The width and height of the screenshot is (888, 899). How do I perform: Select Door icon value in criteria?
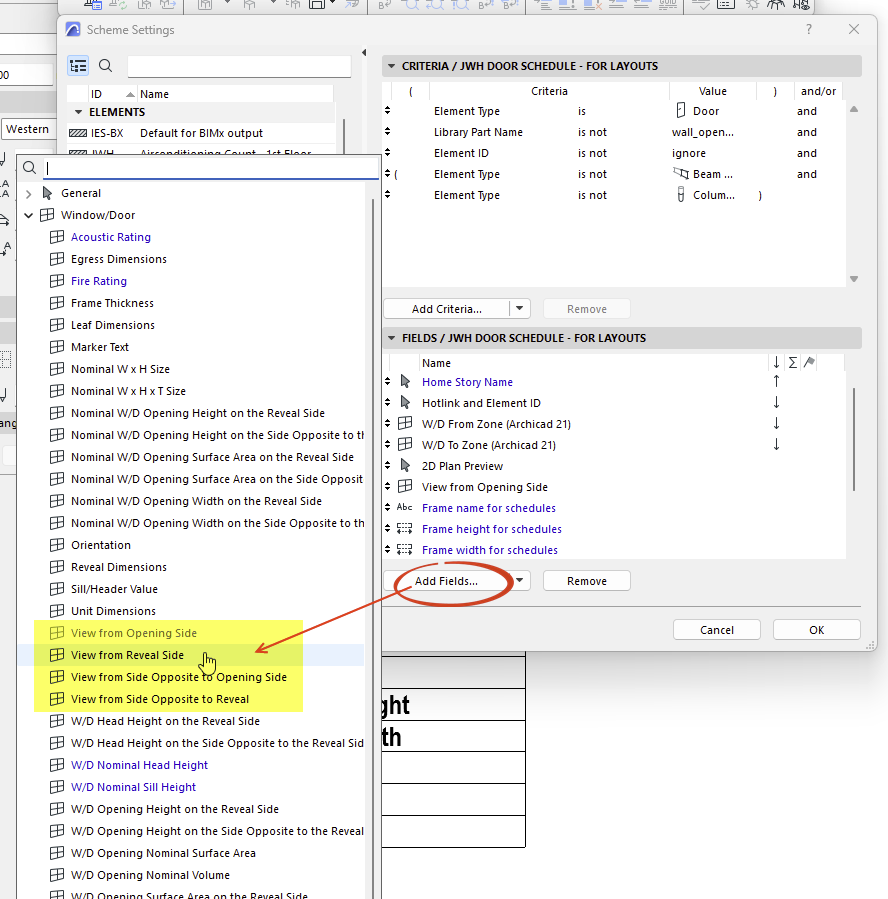(x=680, y=110)
